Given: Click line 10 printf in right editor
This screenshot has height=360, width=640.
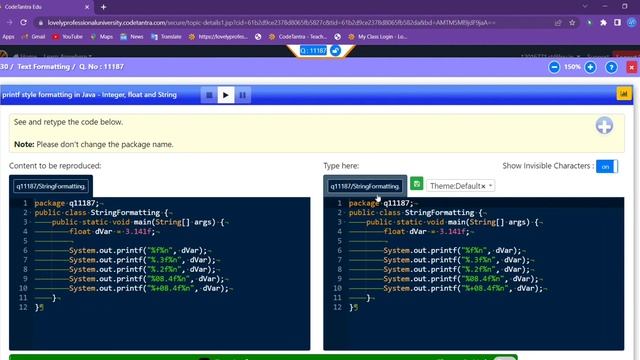Looking at the screenshot, I should 463,288.
